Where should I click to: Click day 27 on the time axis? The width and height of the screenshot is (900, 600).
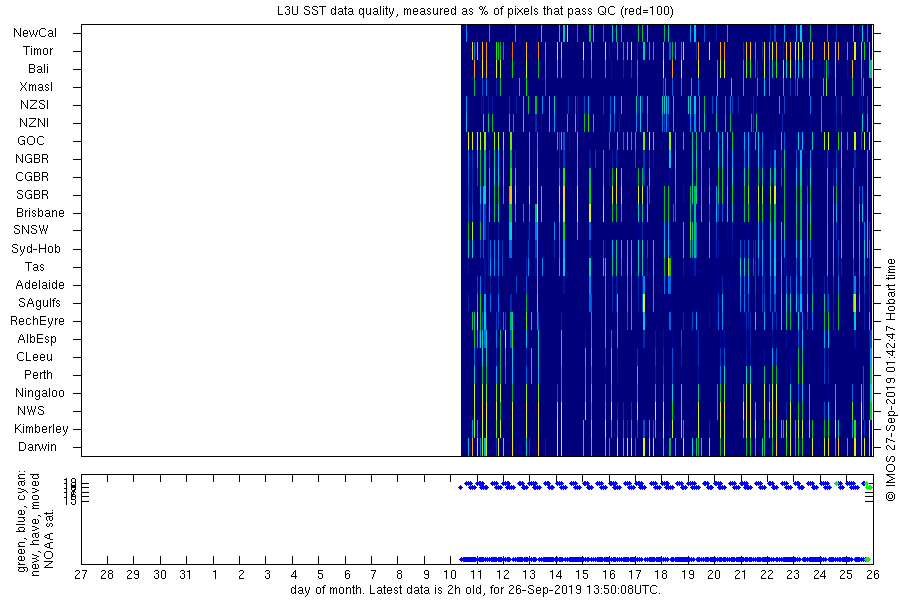(x=81, y=575)
